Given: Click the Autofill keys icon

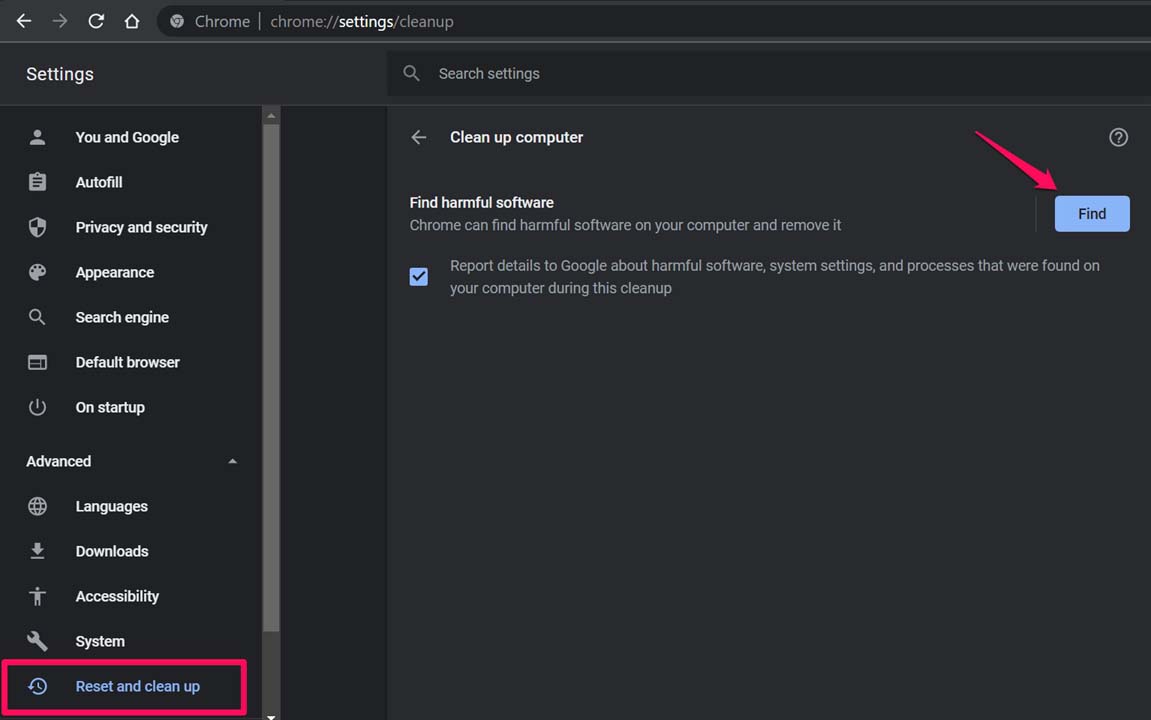Looking at the screenshot, I should [x=37, y=182].
